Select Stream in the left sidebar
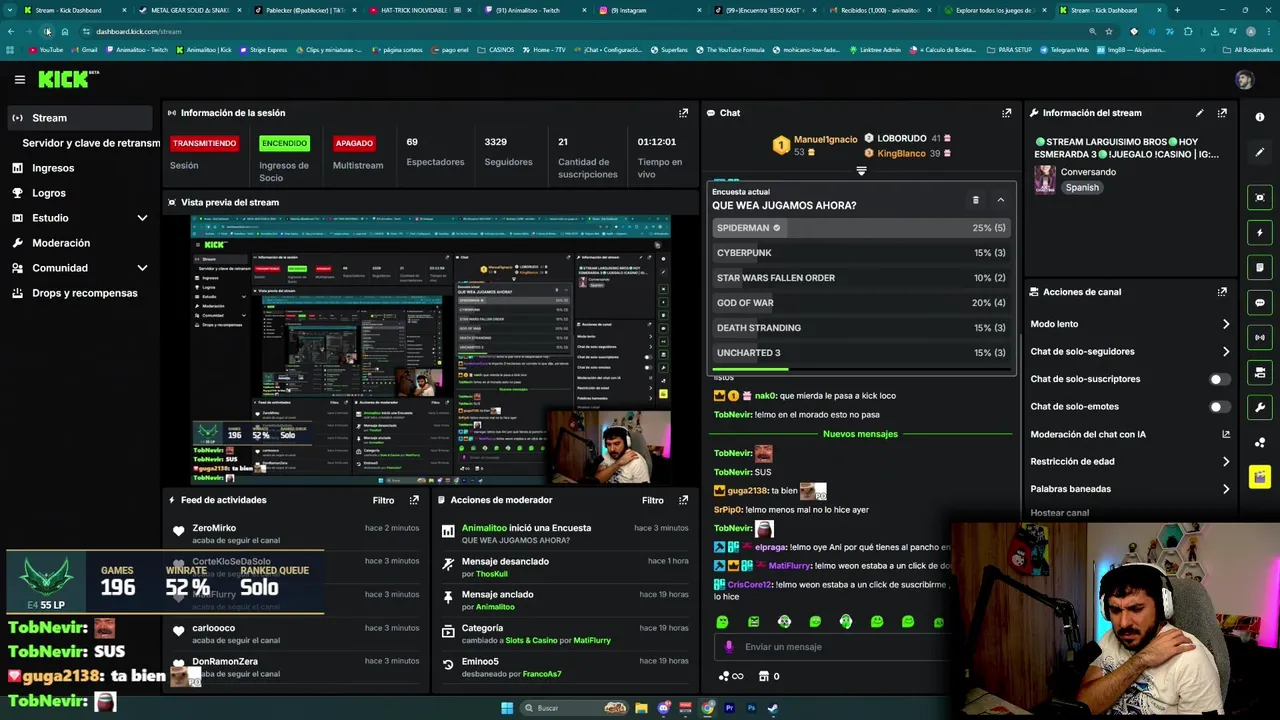This screenshot has width=1280, height=720. [x=80, y=118]
